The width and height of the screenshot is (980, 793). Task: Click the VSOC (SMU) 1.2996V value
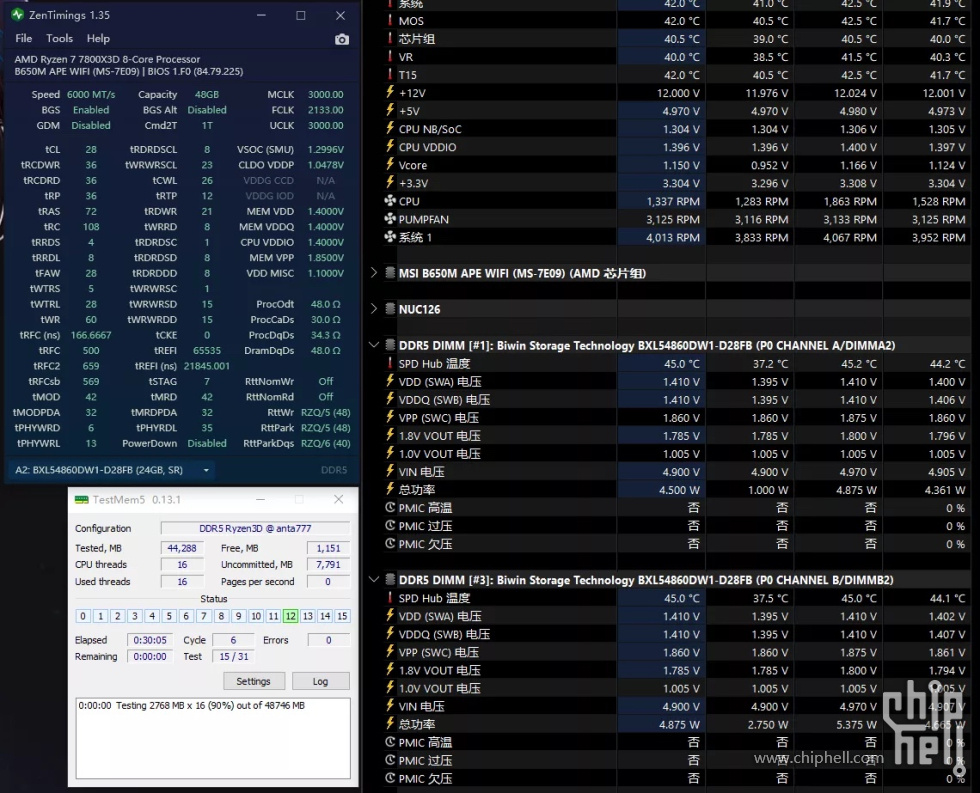[x=326, y=150]
